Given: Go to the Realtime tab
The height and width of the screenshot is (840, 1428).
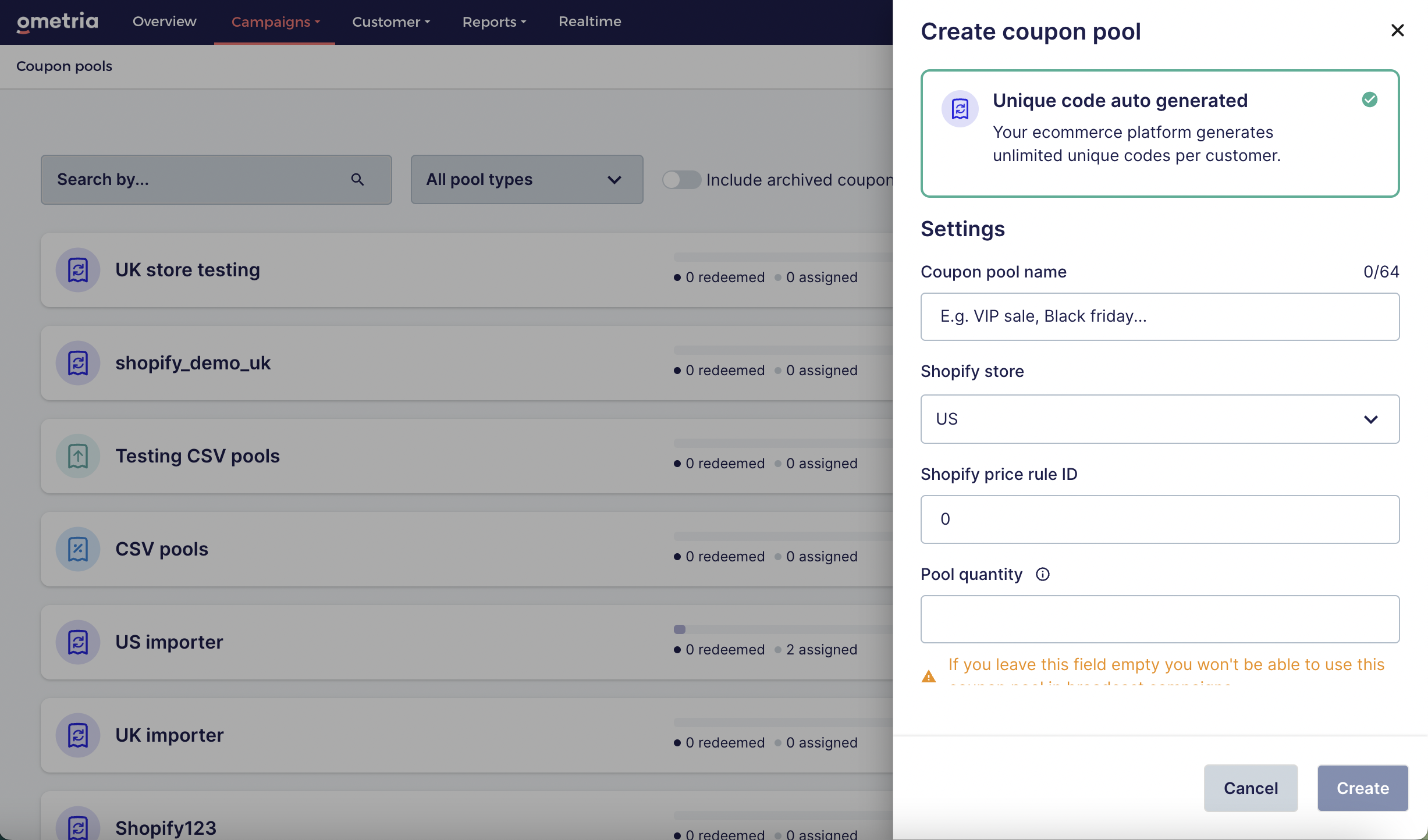Looking at the screenshot, I should coord(589,22).
